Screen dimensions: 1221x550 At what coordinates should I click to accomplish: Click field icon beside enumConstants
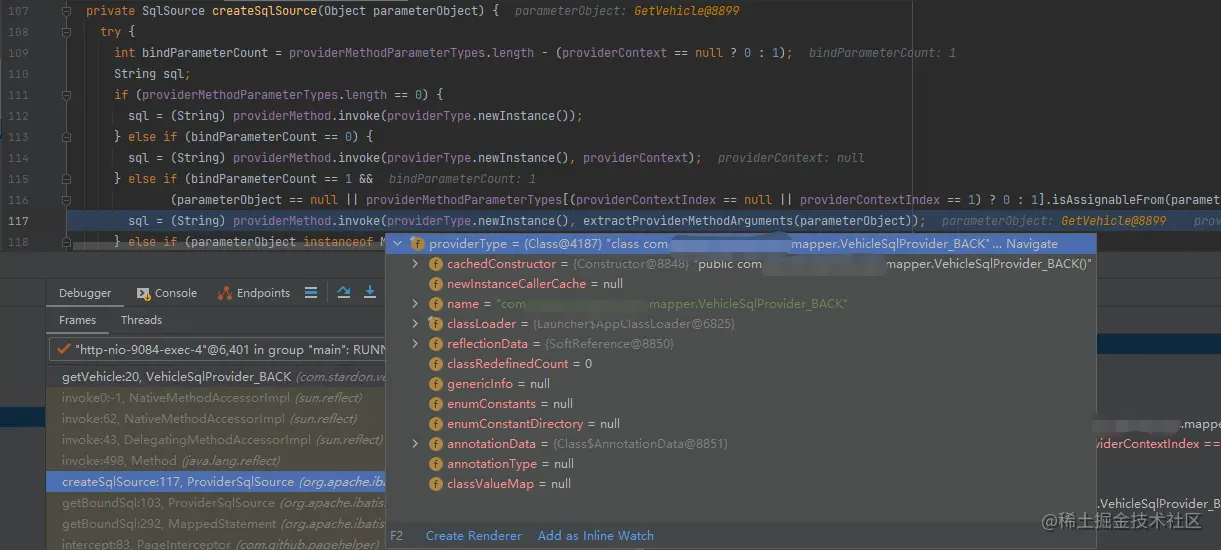435,404
